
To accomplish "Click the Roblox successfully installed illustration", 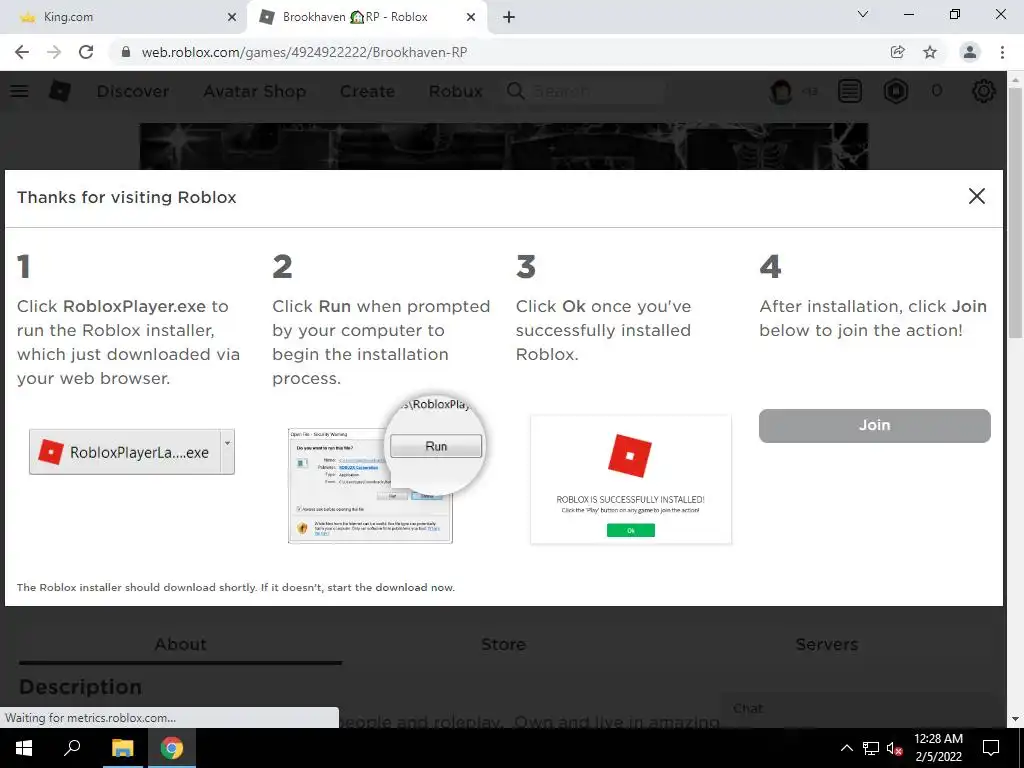I will point(631,479).
